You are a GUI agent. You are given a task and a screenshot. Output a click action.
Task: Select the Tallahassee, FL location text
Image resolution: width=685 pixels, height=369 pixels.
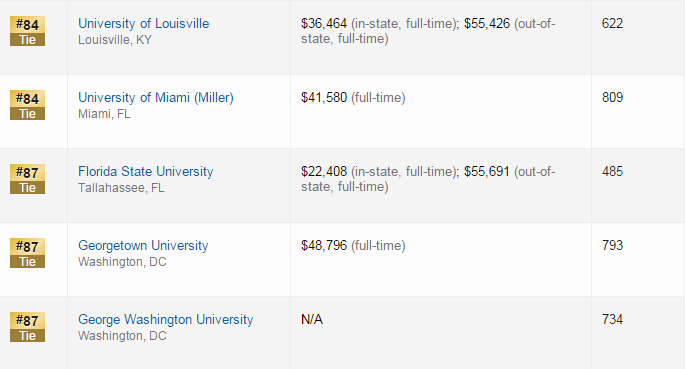click(x=121, y=188)
